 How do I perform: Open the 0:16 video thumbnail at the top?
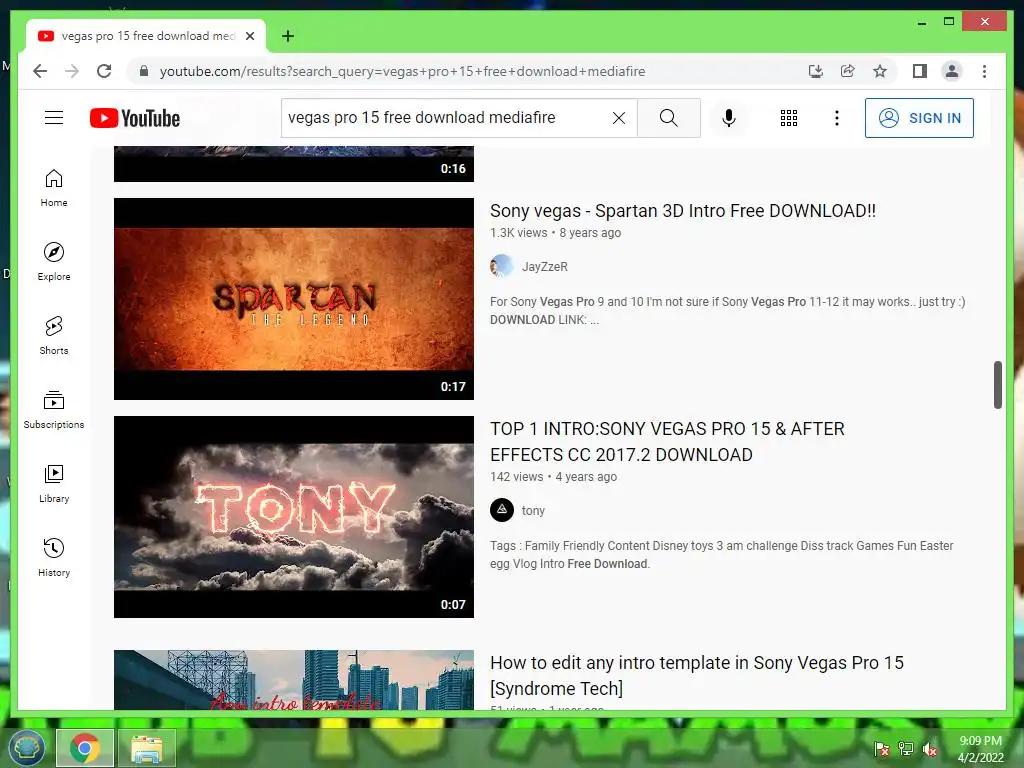point(294,164)
